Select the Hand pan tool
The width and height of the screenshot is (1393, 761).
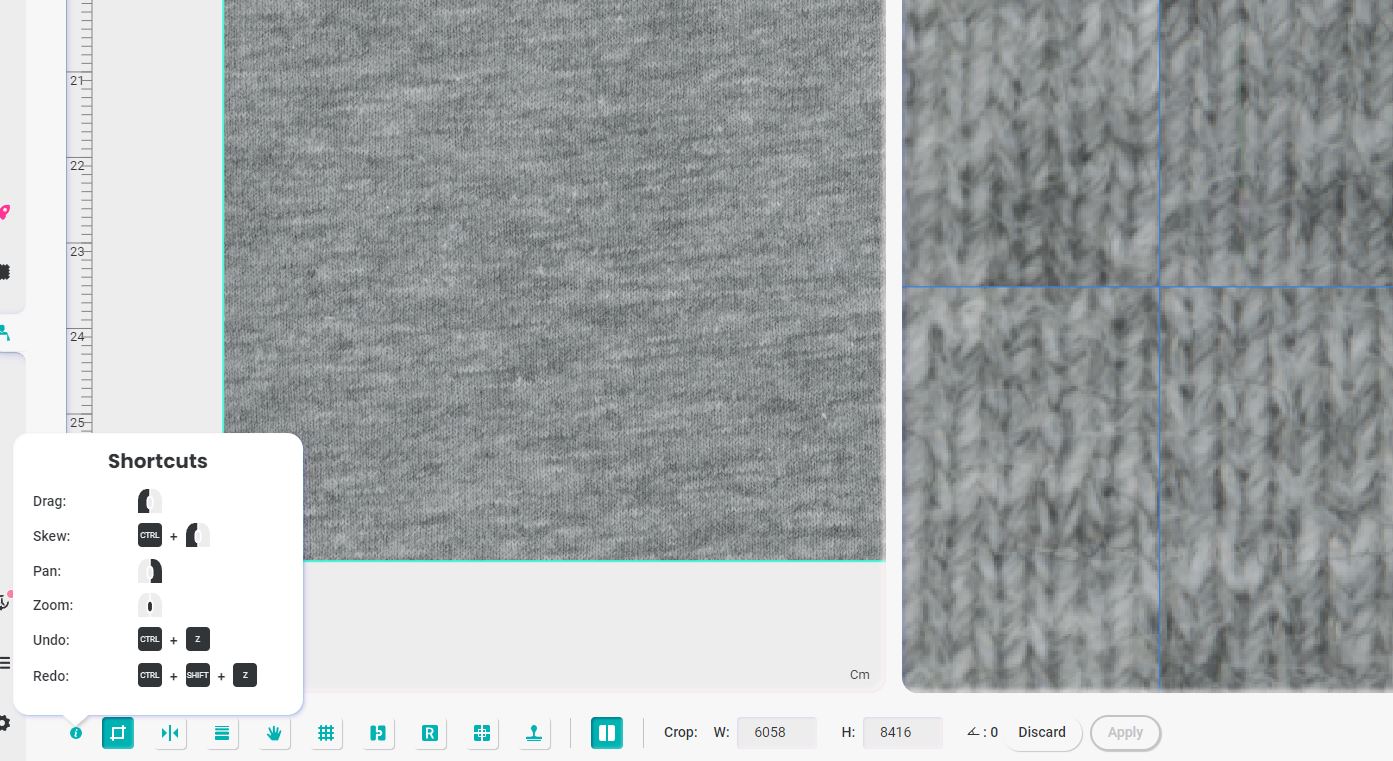[274, 733]
